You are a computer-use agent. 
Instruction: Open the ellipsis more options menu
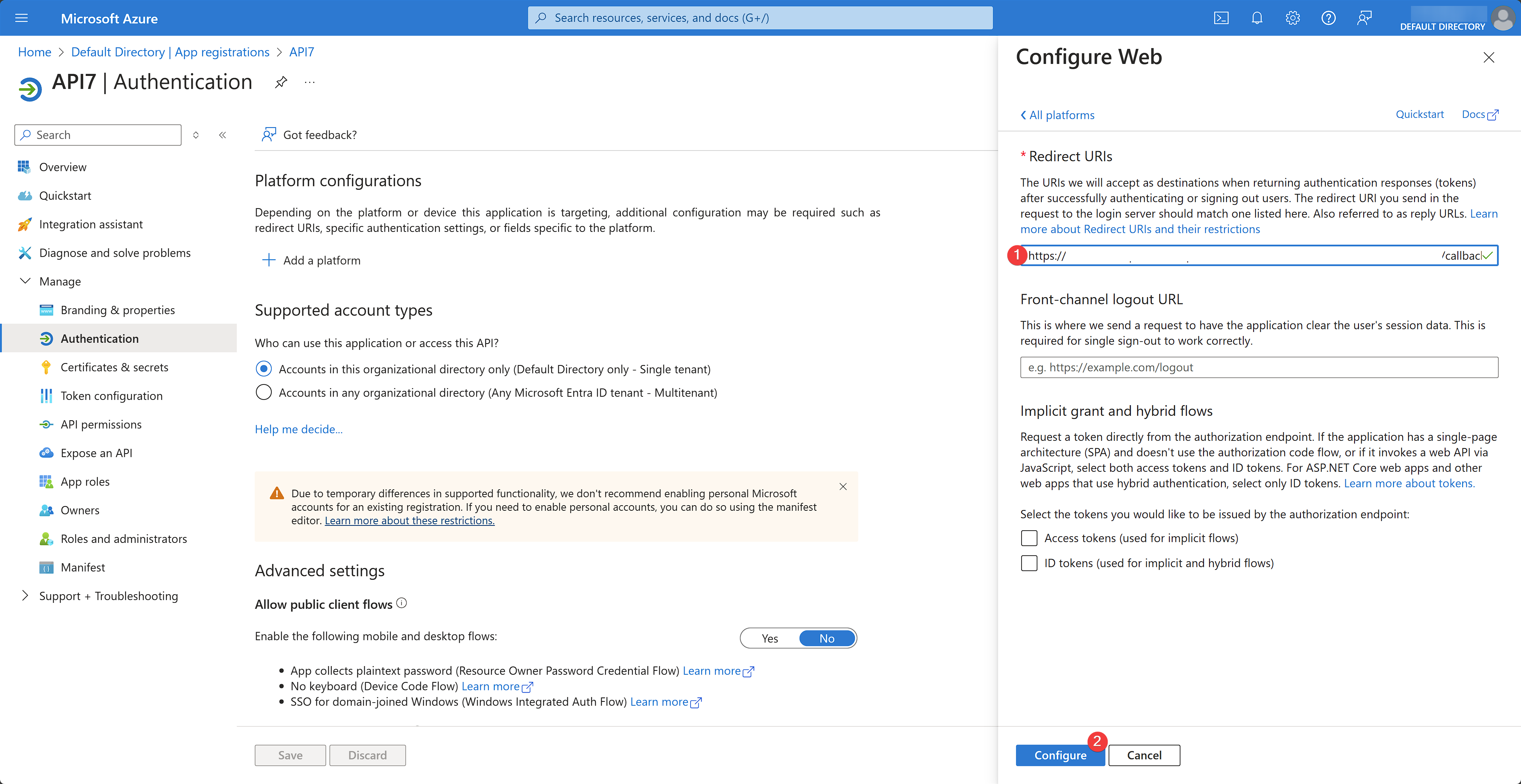pos(310,82)
